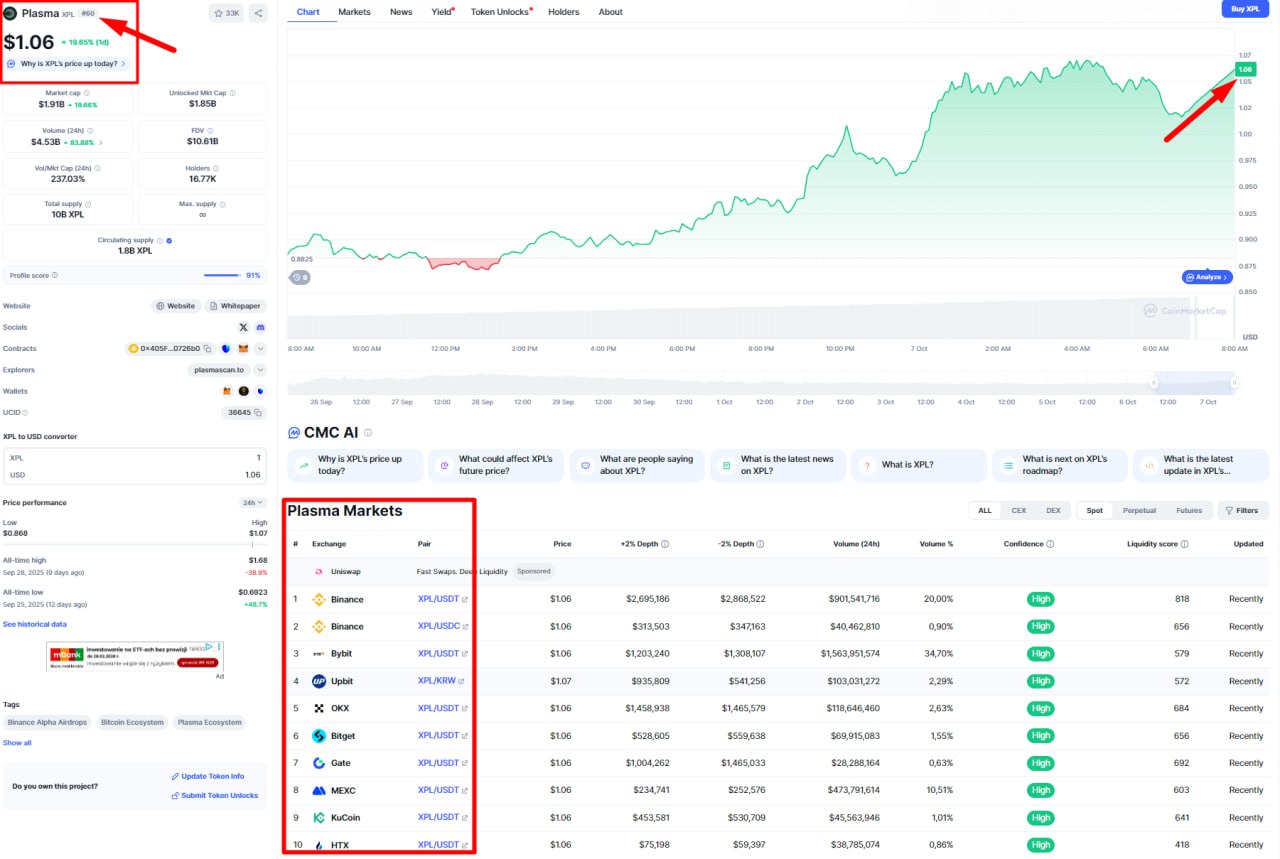The width and height of the screenshot is (1280, 859).
Task: Open the X (Twitter) social icon
Action: click(243, 327)
